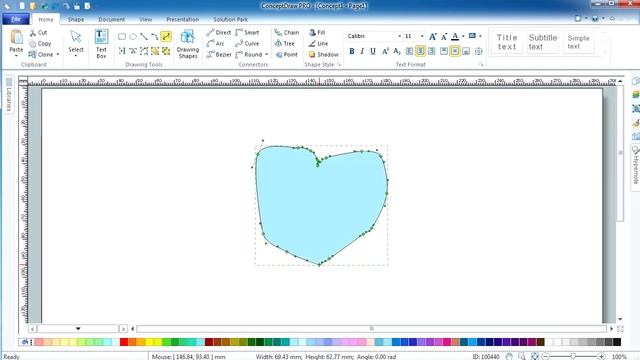Open the File menu
Screen dimensions: 640x360
(16, 19)
